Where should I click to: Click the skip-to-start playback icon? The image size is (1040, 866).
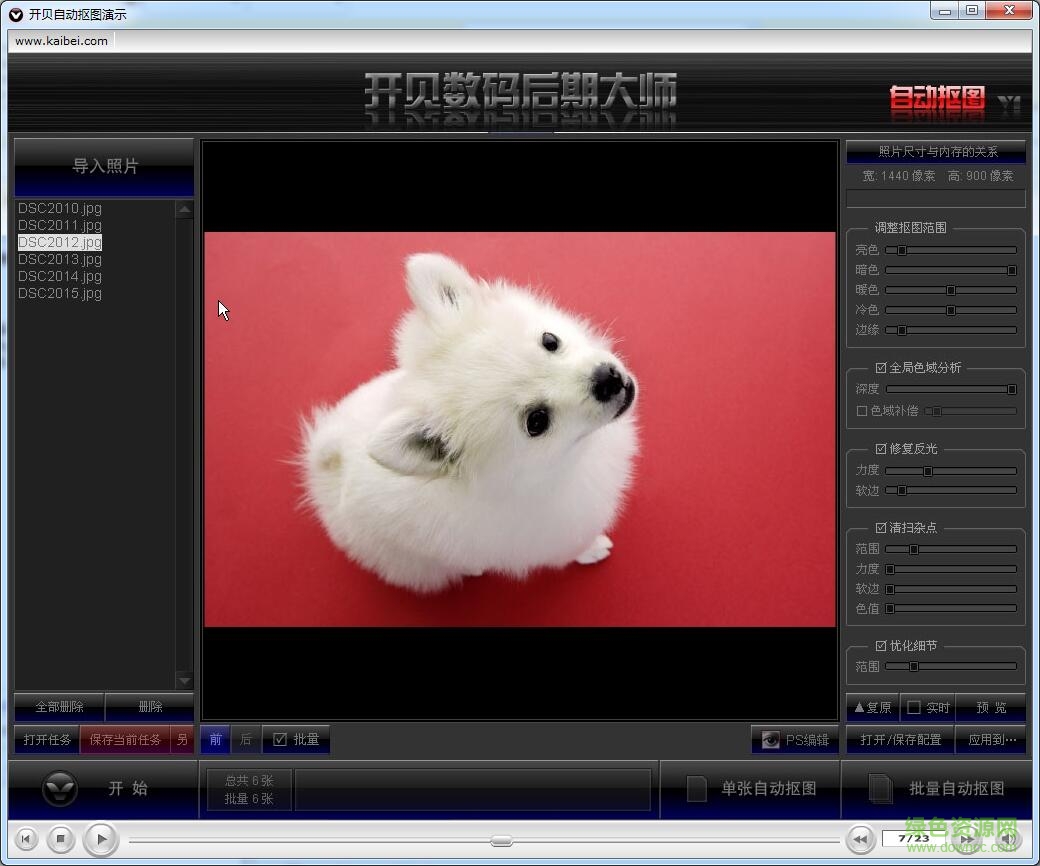click(x=27, y=839)
